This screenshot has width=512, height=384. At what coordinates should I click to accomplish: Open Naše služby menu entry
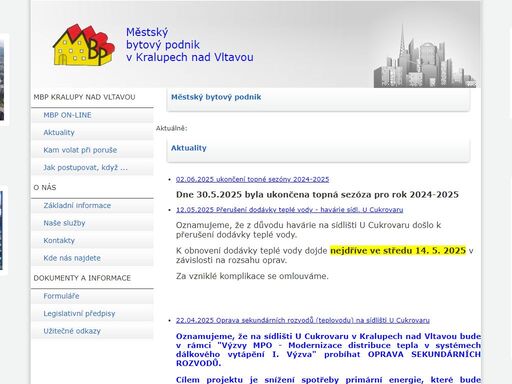pos(64,223)
